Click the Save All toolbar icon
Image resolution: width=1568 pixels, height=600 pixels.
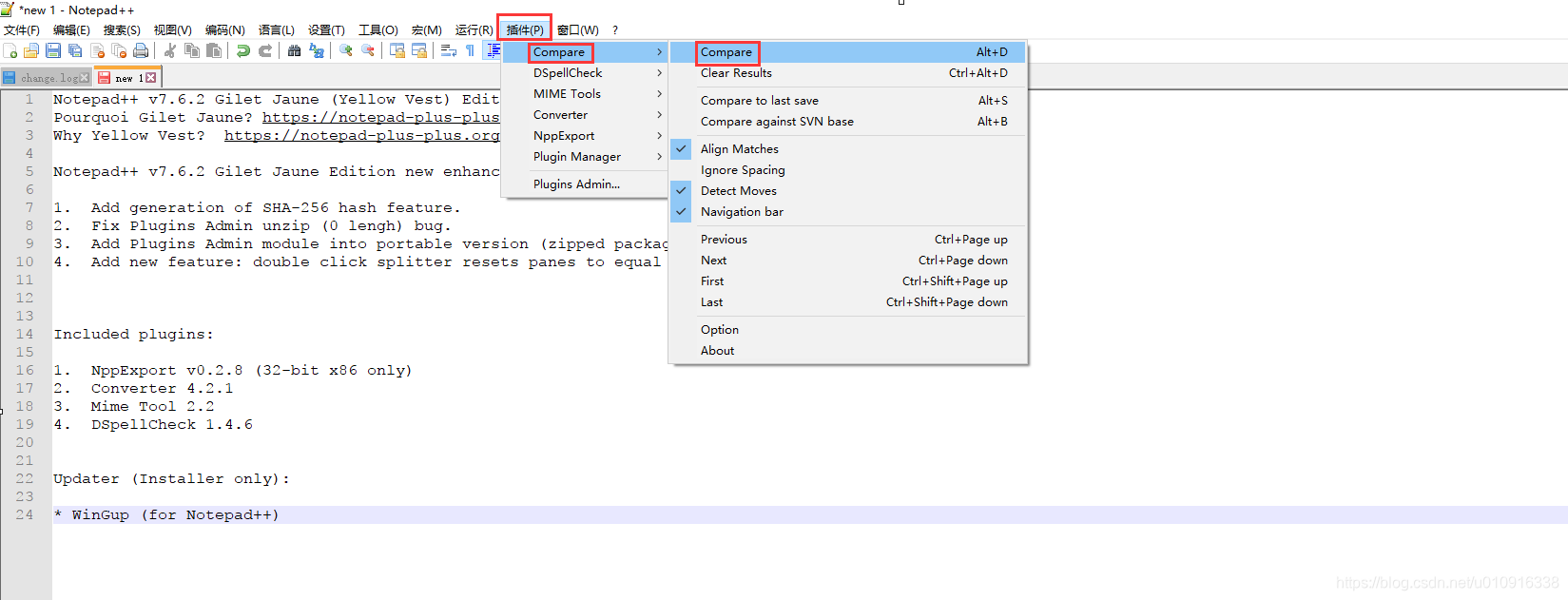tap(75, 50)
